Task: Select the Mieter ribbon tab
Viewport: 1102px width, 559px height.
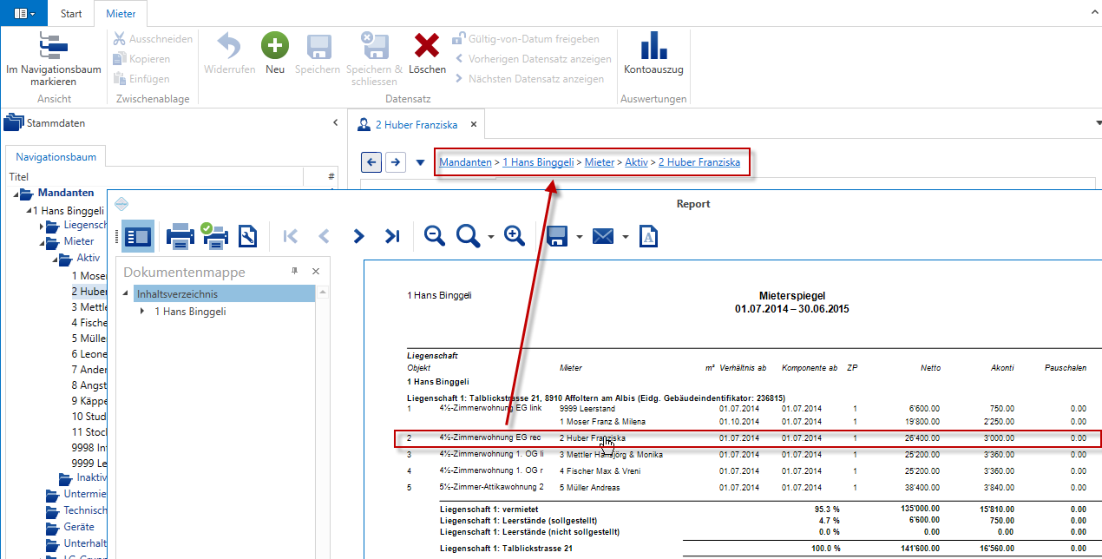Action: click(x=121, y=13)
